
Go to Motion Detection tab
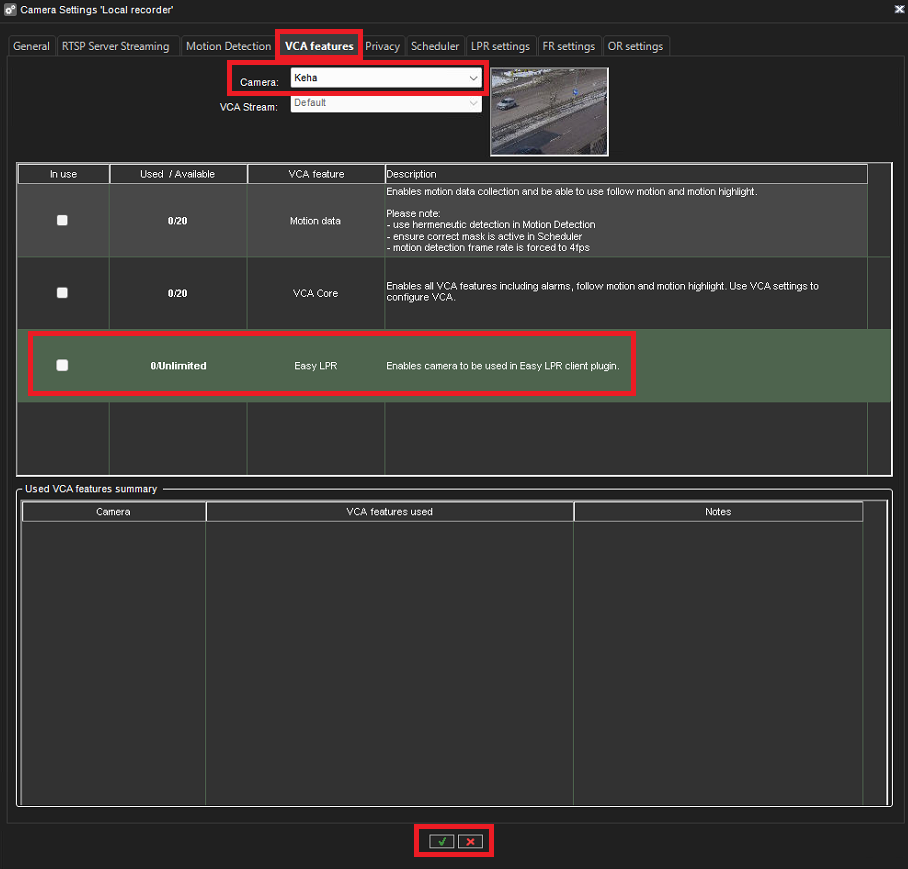coord(228,46)
